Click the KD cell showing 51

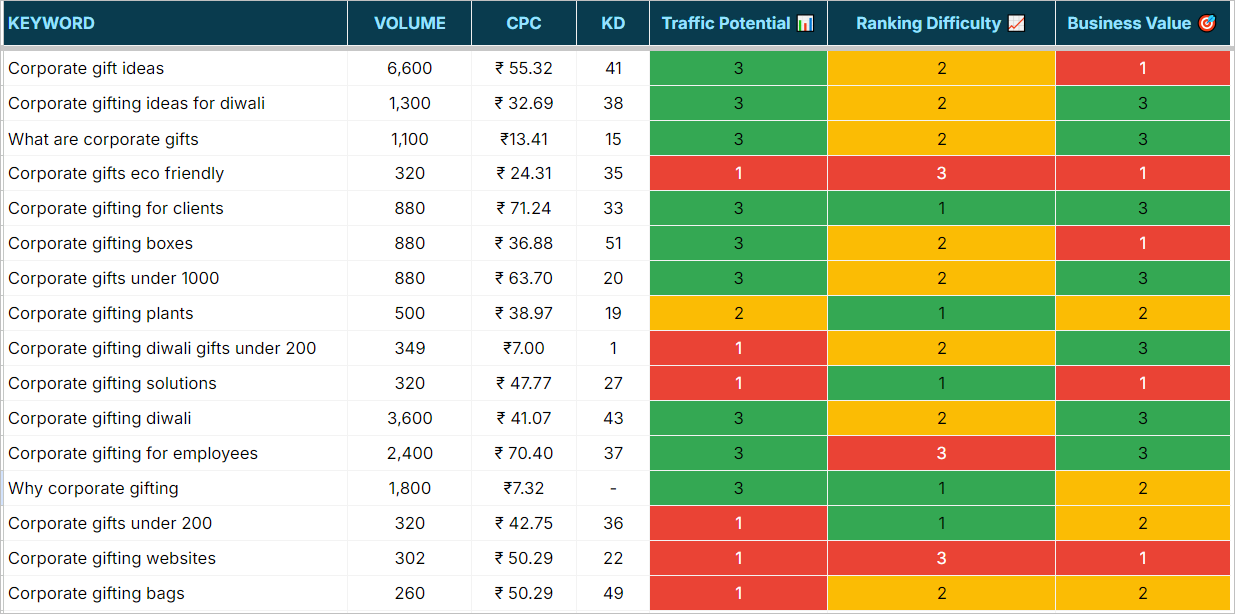[613, 243]
